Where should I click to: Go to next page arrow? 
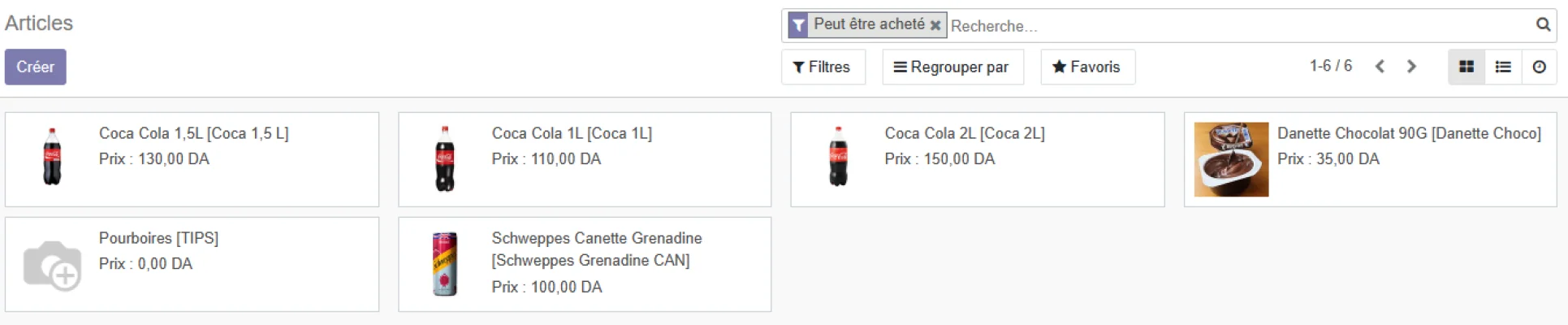point(1411,67)
